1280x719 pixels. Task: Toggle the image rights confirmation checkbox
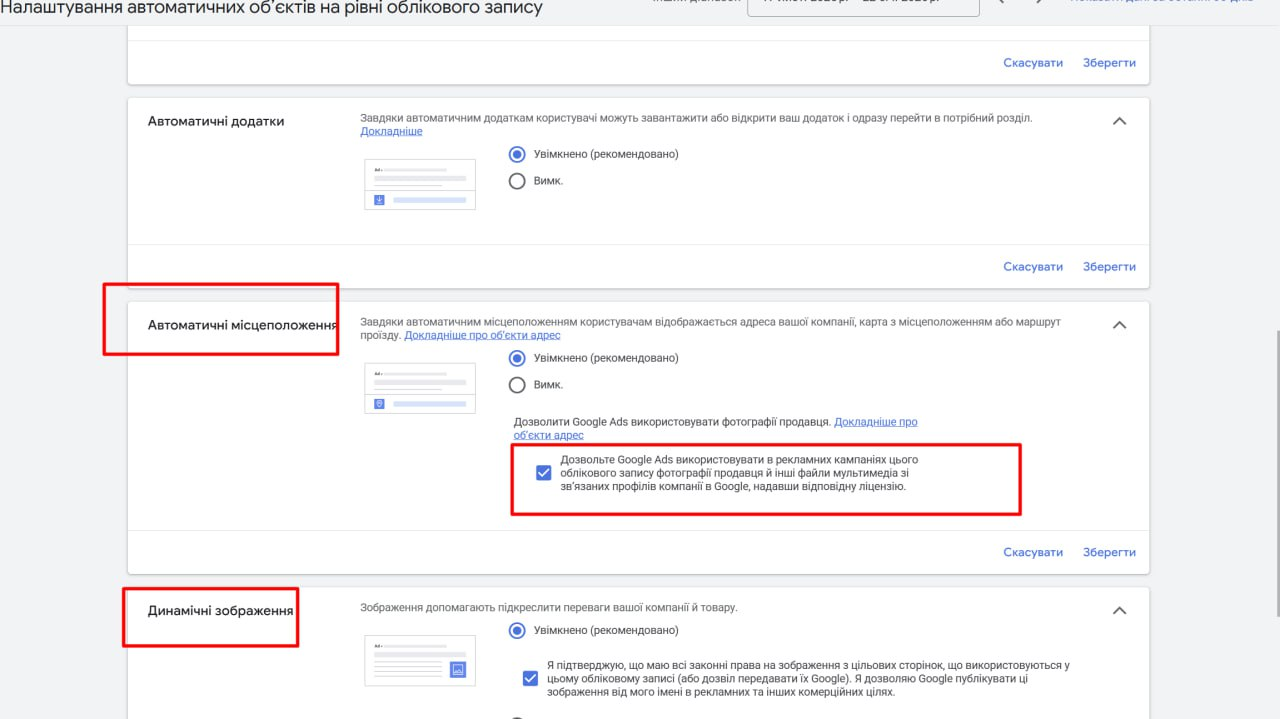click(x=530, y=678)
